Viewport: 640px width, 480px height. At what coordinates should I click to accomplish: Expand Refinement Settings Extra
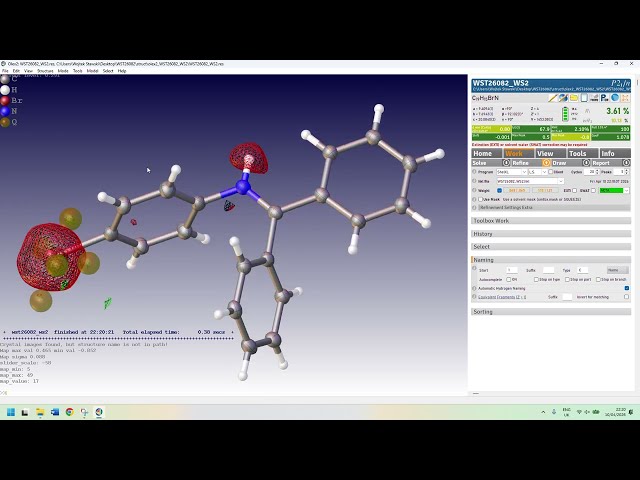[554, 208]
